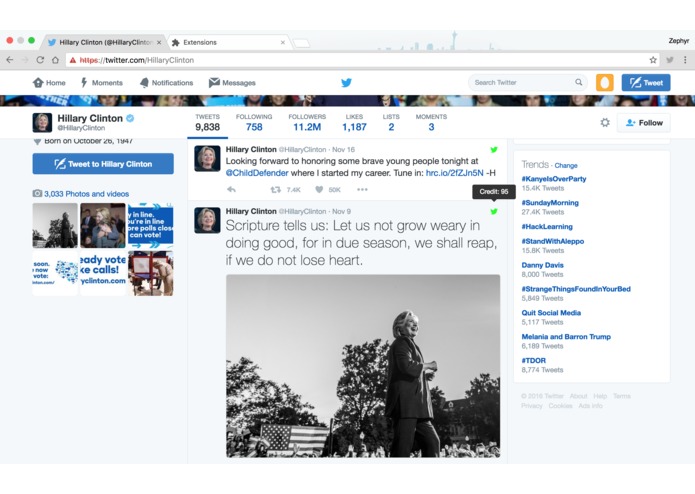Open the large Nov 9 tweet photo
The height and width of the screenshot is (494, 695).
[363, 366]
